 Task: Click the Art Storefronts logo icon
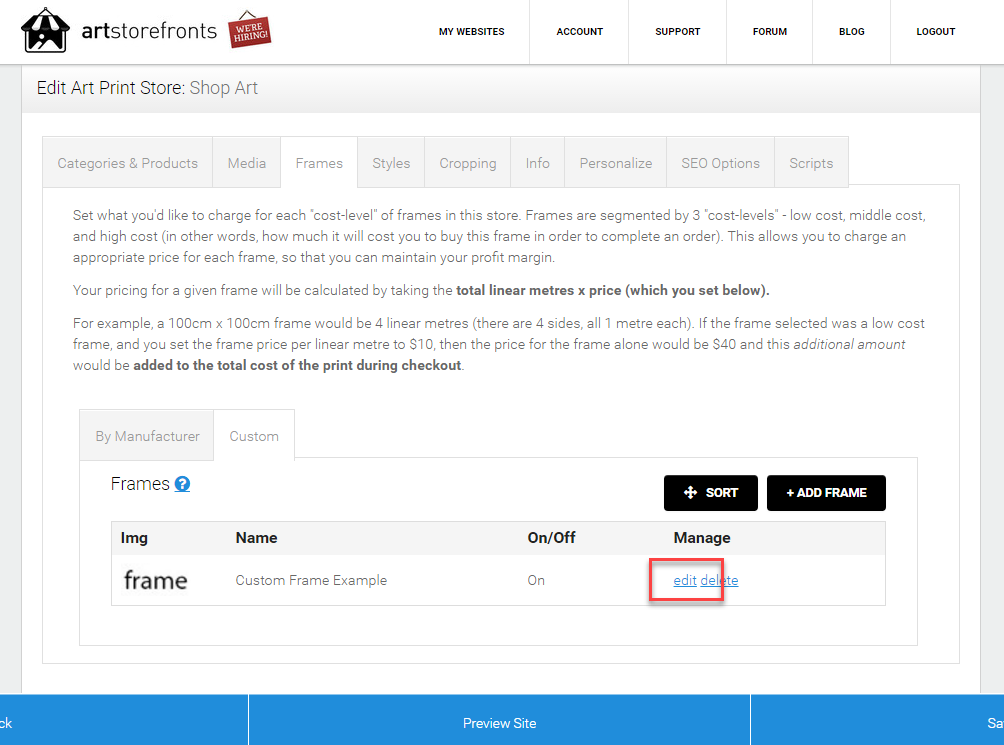(x=45, y=30)
